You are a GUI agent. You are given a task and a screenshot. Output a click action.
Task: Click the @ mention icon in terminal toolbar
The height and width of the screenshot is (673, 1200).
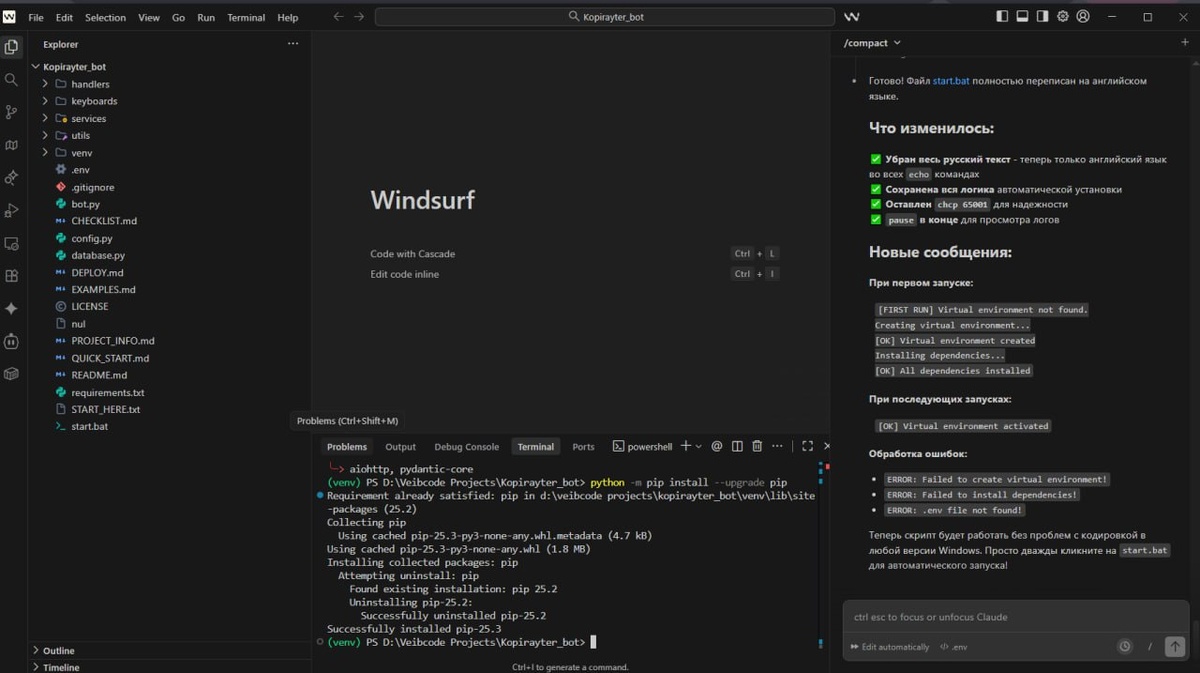[716, 447]
